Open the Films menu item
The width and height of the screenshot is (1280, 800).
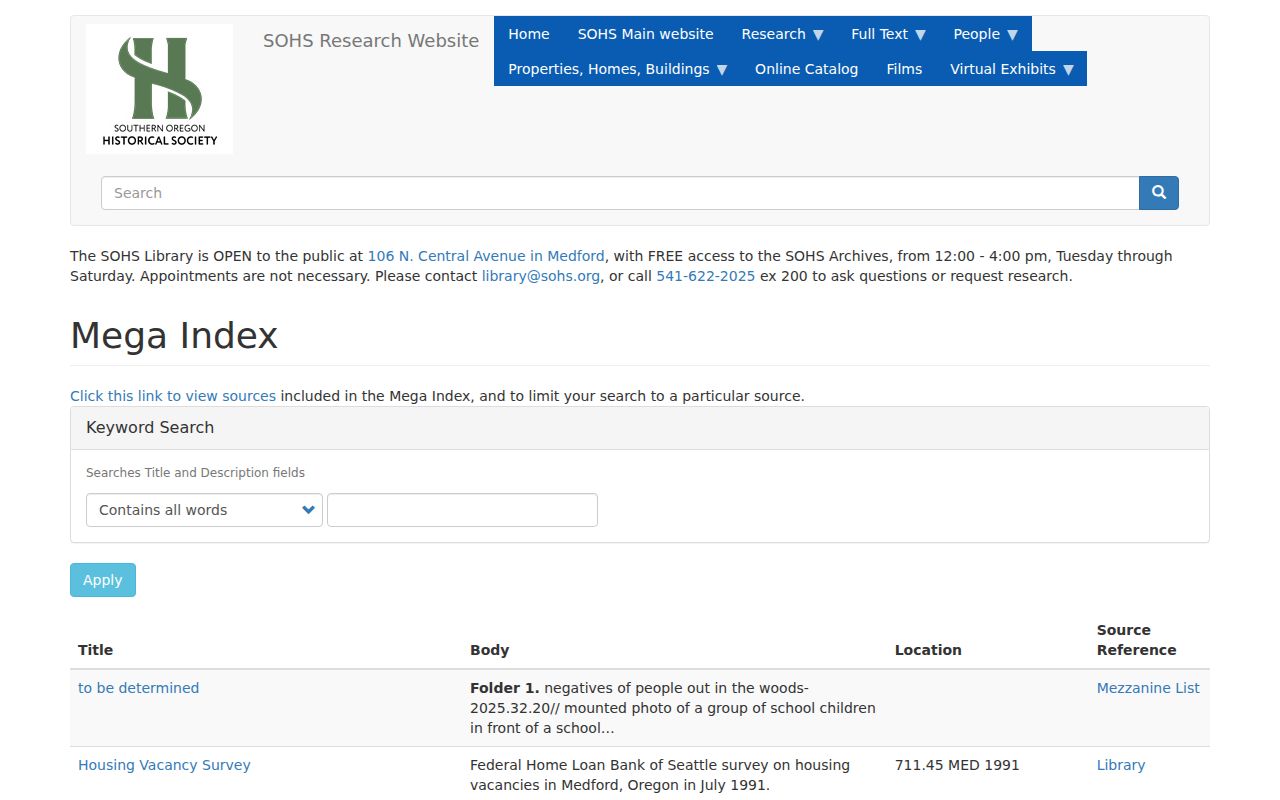(x=904, y=69)
